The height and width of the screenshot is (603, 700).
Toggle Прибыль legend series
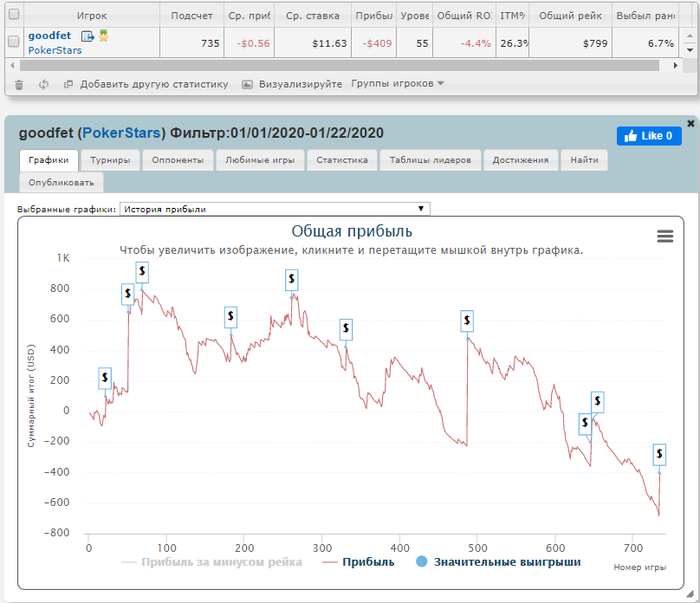358,562
